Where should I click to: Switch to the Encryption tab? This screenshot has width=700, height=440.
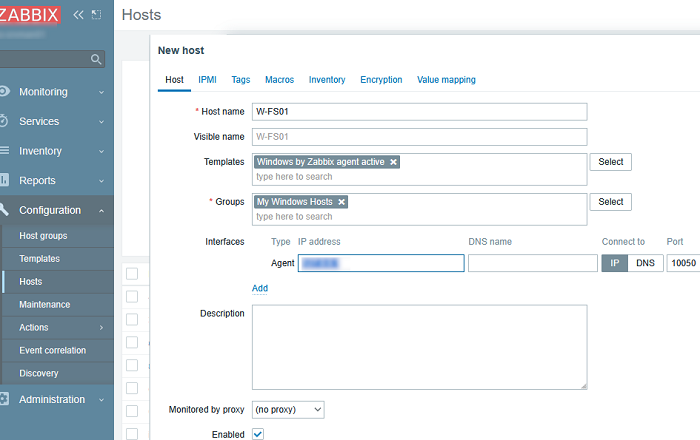[x=381, y=80]
